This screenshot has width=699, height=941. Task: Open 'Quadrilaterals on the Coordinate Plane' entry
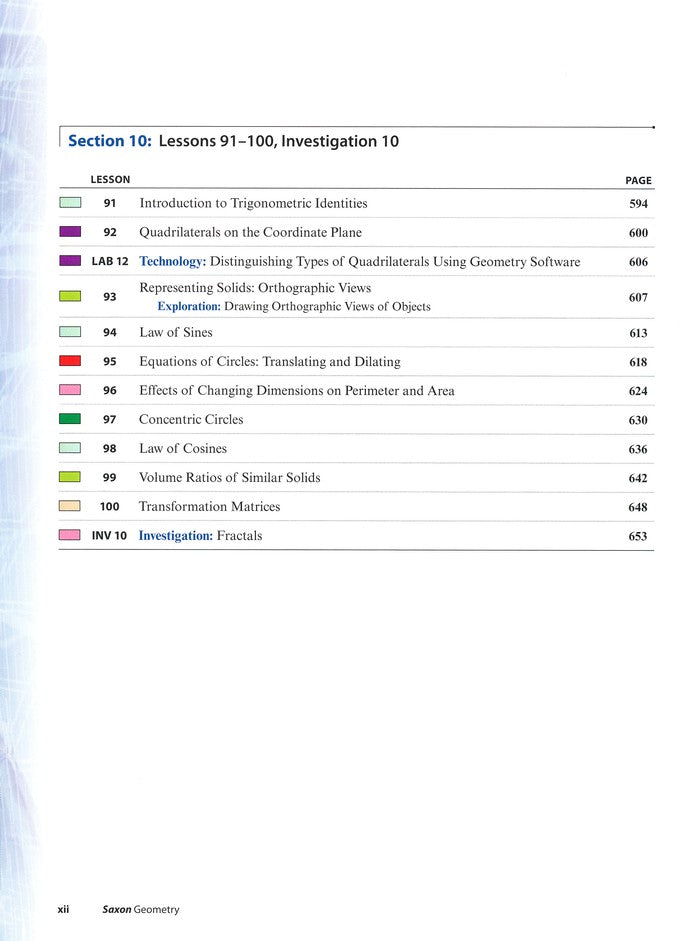pos(250,232)
